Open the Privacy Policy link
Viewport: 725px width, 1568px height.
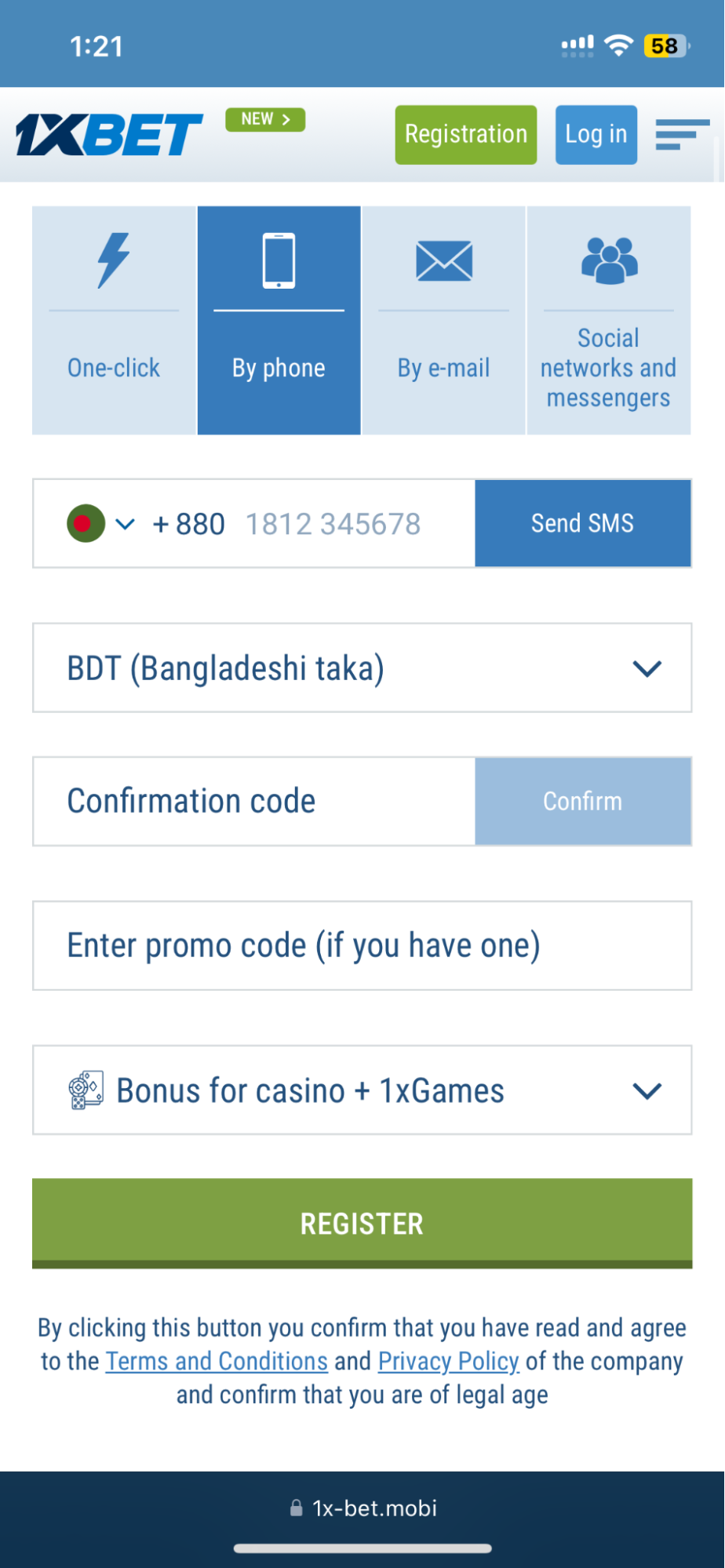[448, 1361]
